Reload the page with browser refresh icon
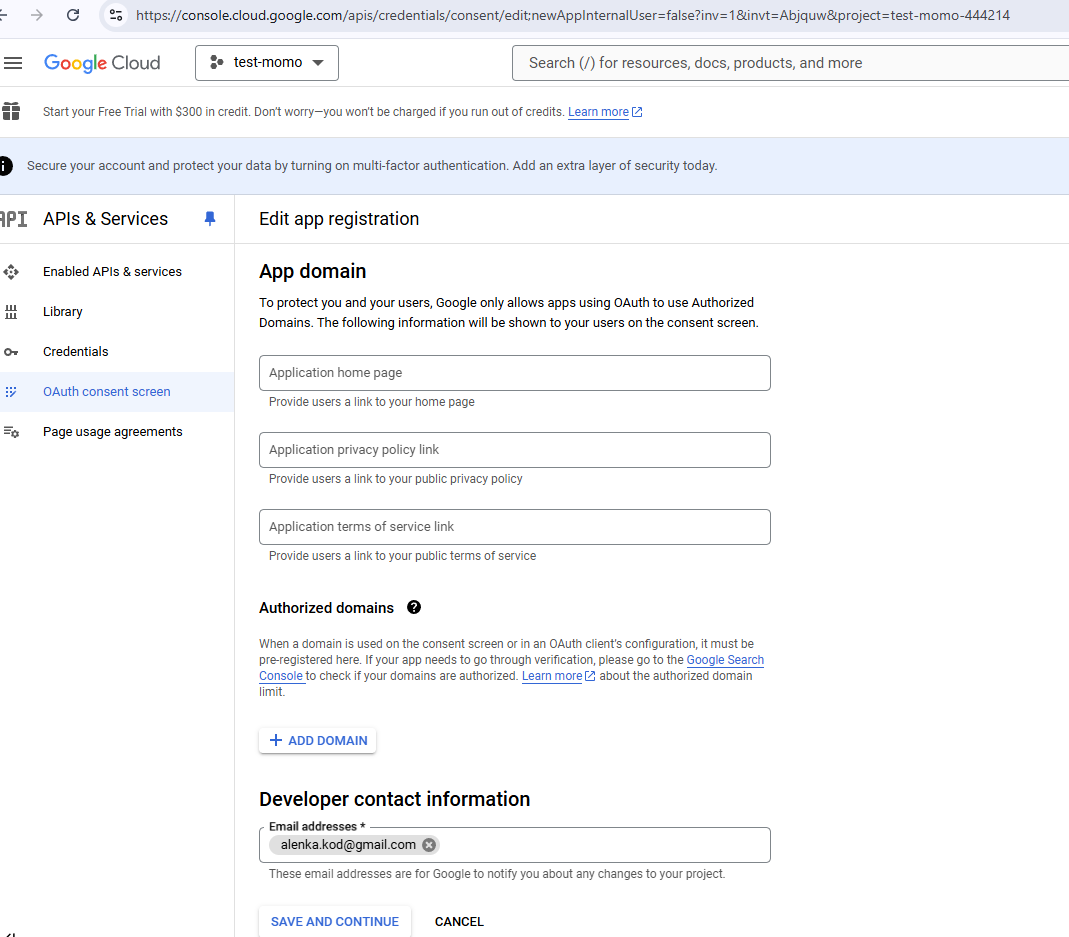1069x937 pixels. pyautogui.click(x=73, y=15)
